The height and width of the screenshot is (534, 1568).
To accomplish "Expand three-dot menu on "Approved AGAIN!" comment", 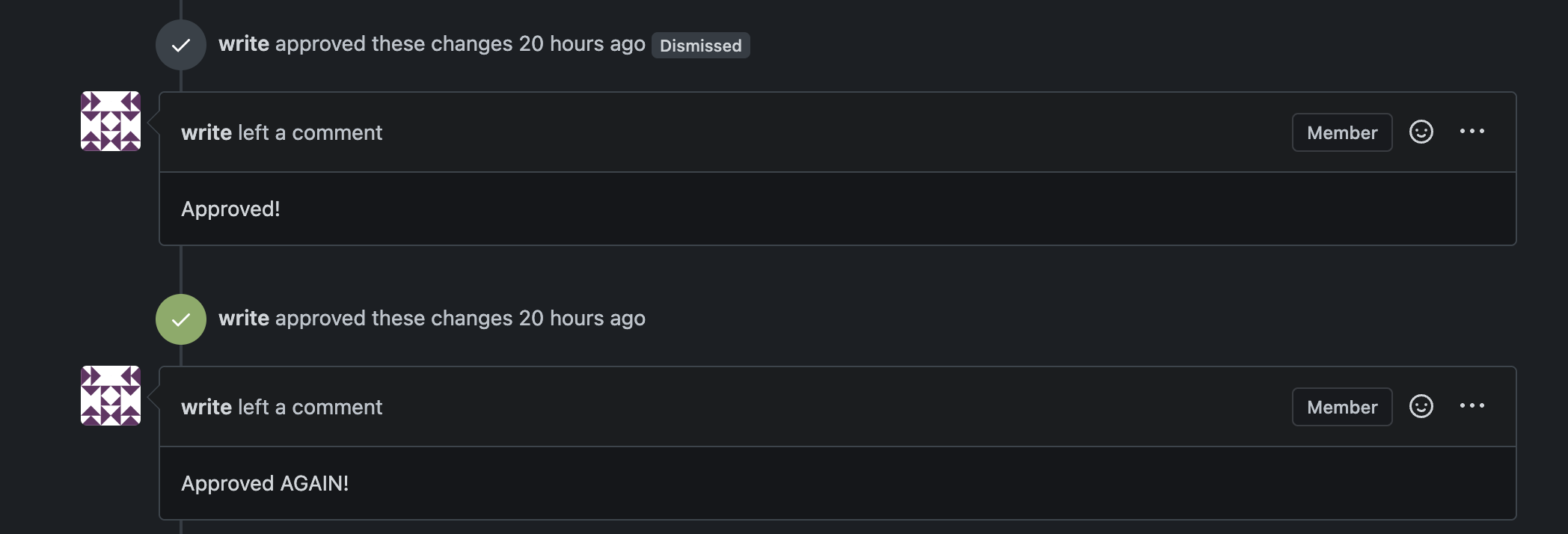I will coord(1471,406).
